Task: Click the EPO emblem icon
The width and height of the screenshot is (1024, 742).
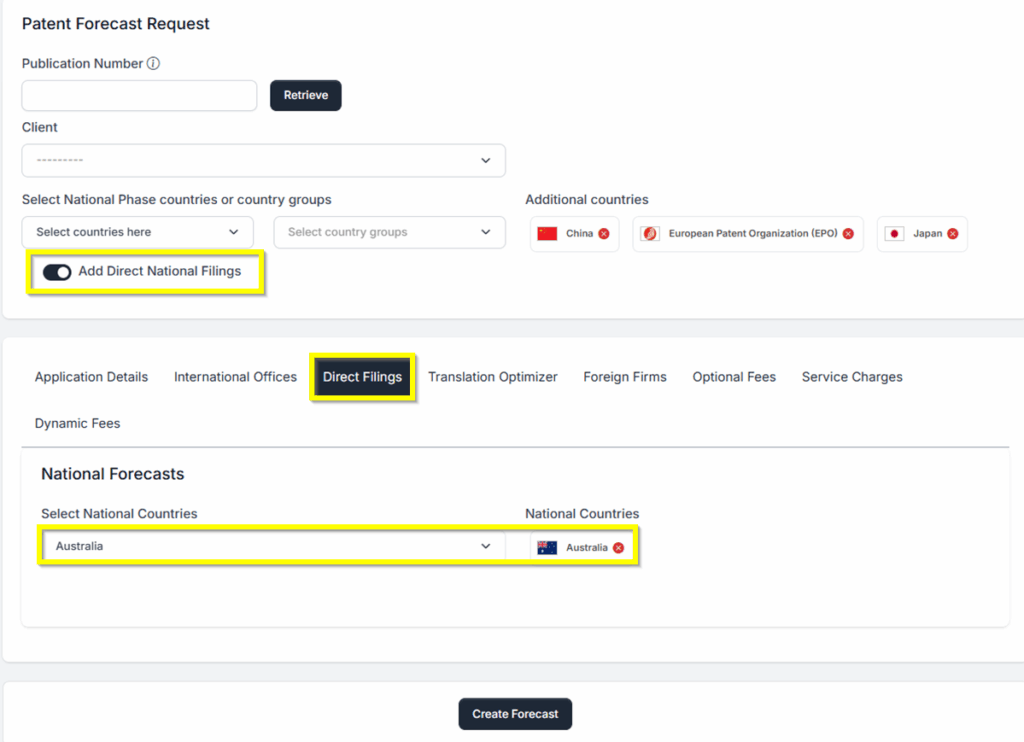Action: (x=649, y=233)
